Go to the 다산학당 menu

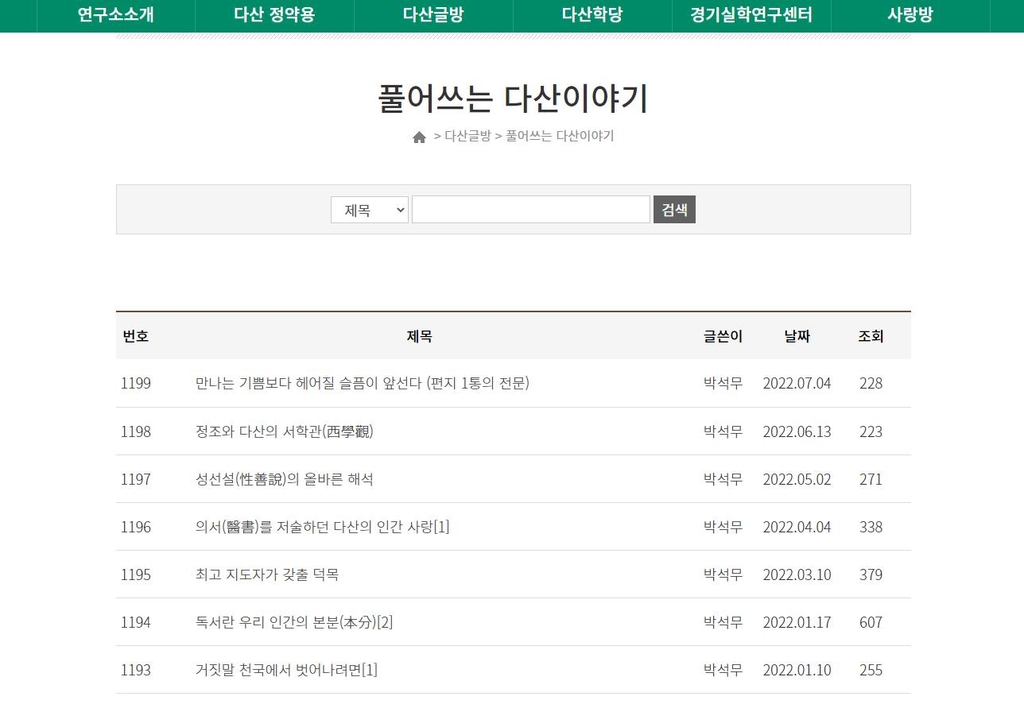click(592, 15)
